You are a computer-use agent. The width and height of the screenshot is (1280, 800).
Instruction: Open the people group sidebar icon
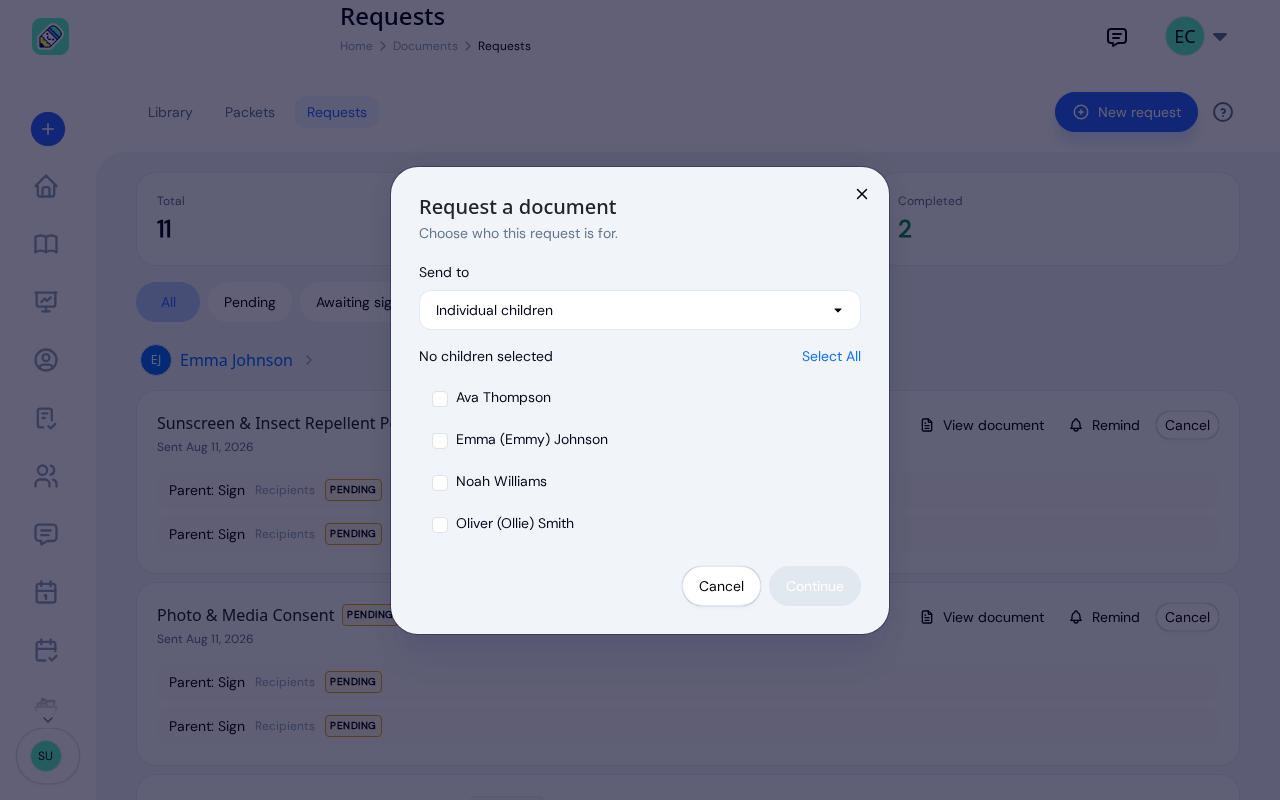click(46, 476)
